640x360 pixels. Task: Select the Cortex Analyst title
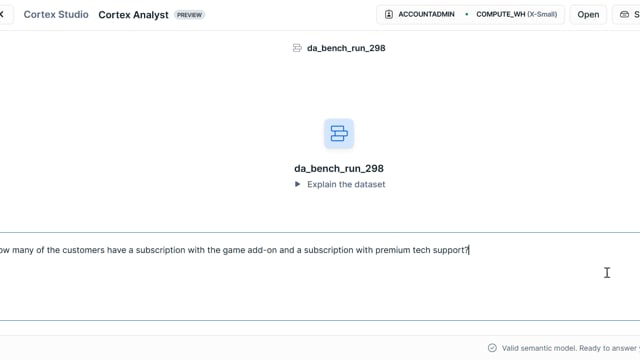(133, 15)
